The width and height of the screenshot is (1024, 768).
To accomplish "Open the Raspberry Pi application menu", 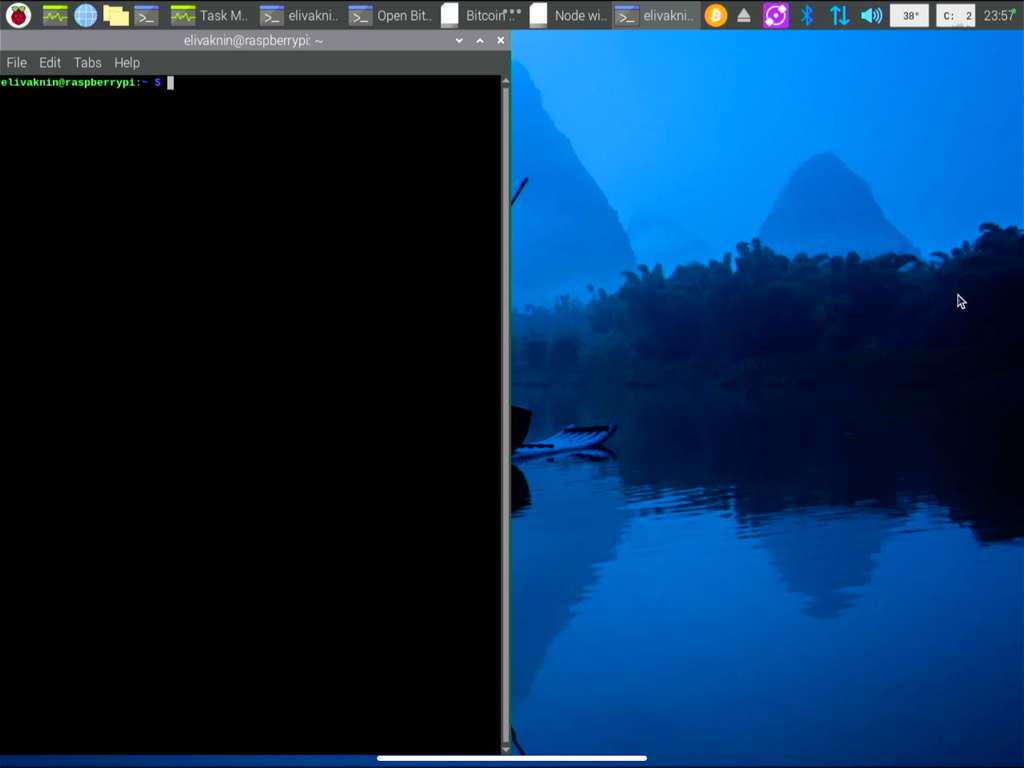I will pyautogui.click(x=16, y=15).
